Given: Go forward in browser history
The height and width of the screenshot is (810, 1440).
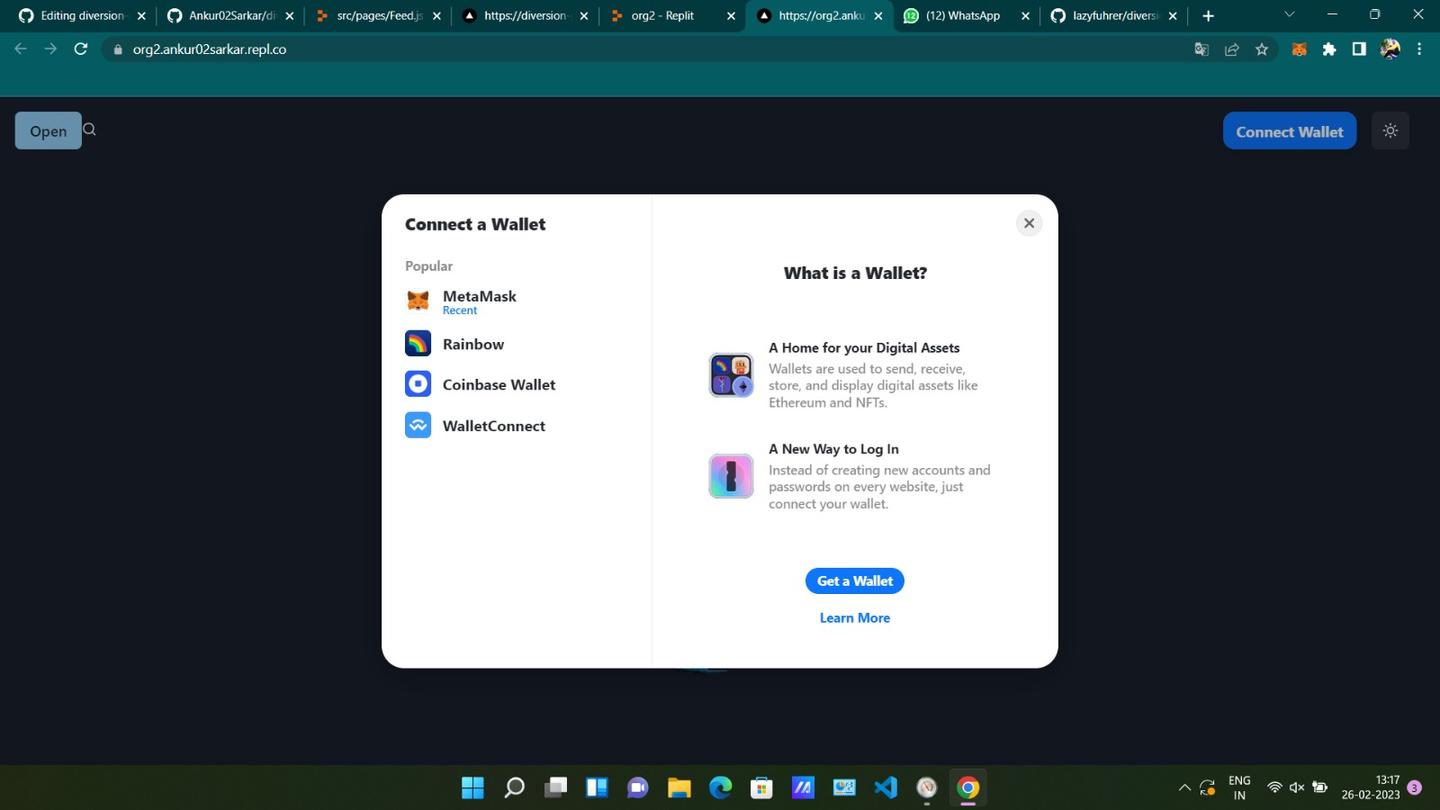Looking at the screenshot, I should pyautogui.click(x=50, y=49).
